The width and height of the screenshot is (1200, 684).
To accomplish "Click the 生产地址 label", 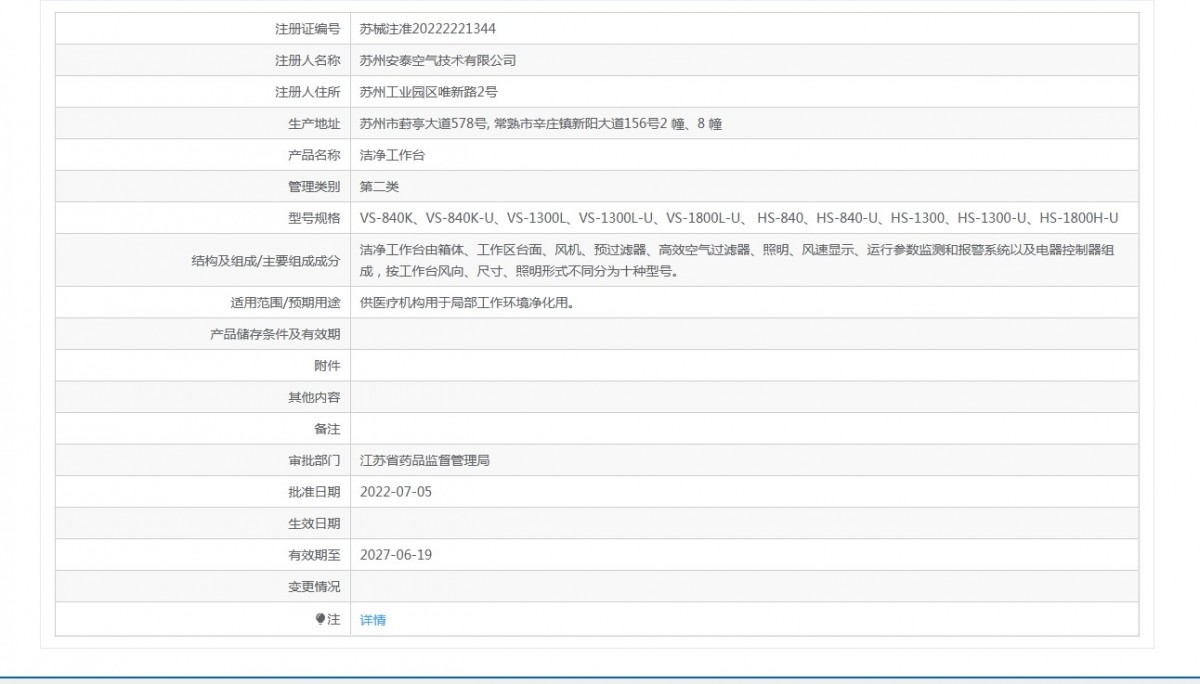I will point(314,124).
